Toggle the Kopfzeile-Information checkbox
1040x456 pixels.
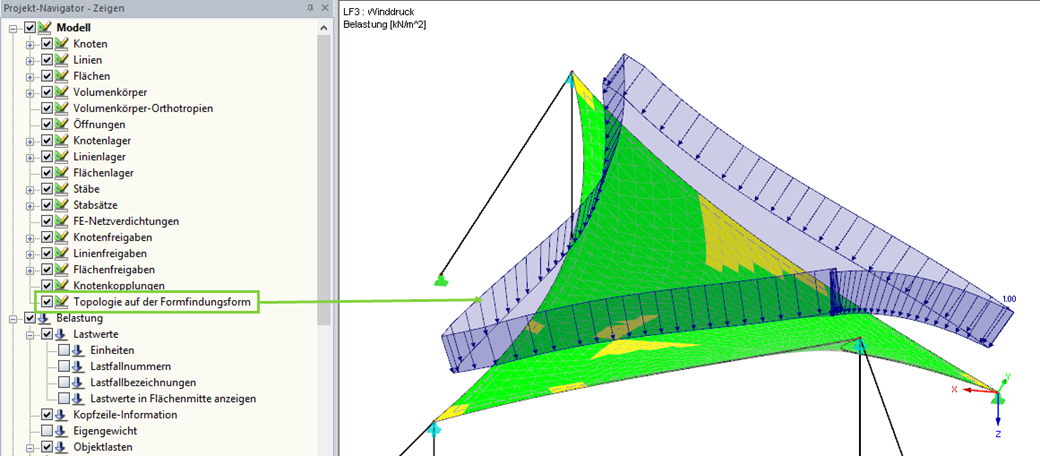pos(46,415)
